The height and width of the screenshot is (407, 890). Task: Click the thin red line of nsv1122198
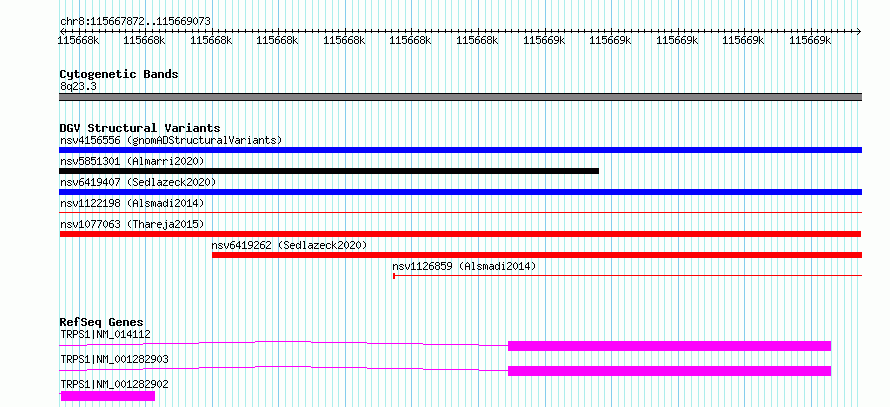click(x=460, y=212)
